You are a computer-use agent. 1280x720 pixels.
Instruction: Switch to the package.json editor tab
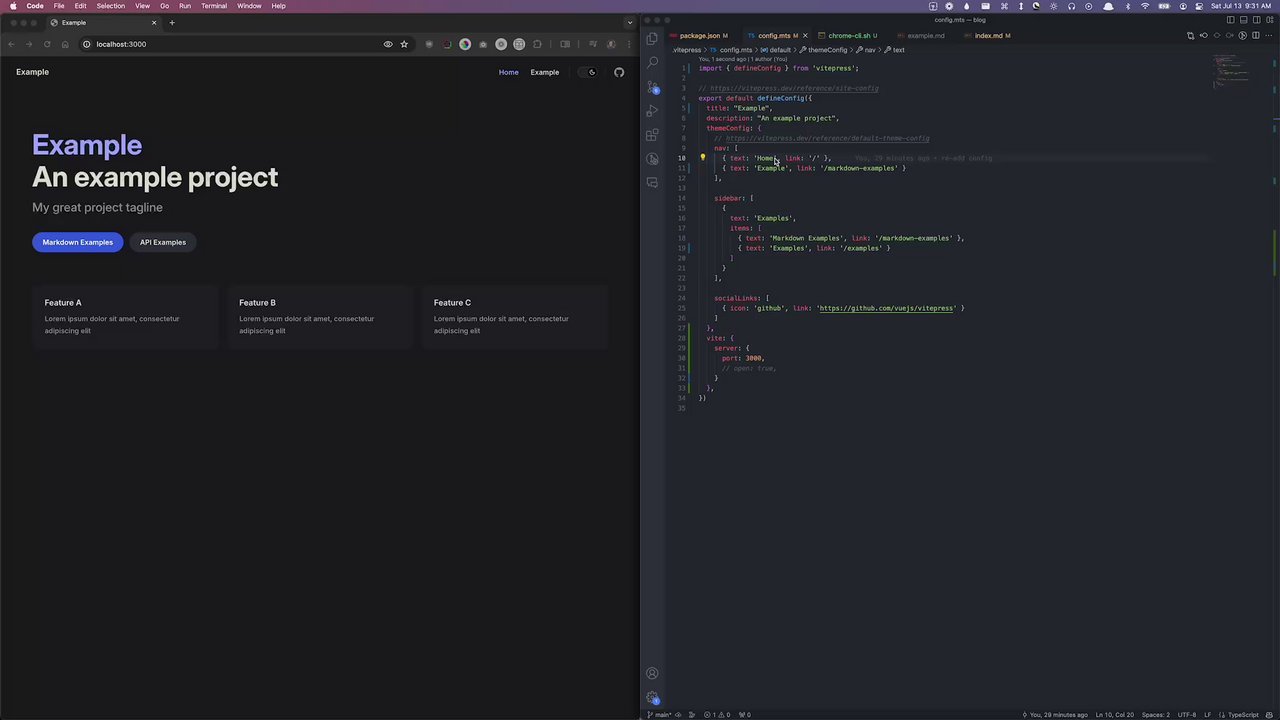pyautogui.click(x=700, y=36)
